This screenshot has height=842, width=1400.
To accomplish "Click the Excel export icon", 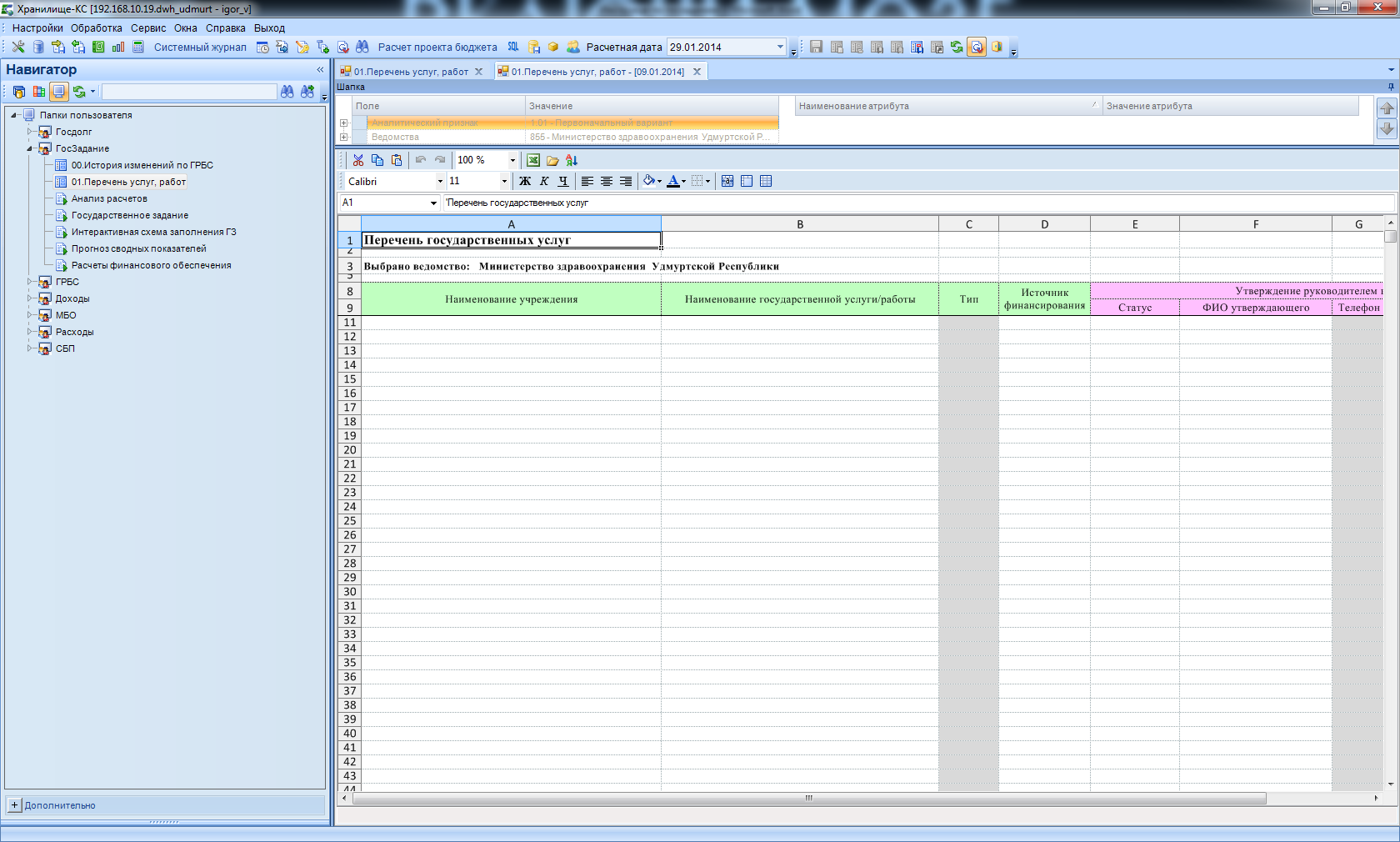I will tap(533, 160).
